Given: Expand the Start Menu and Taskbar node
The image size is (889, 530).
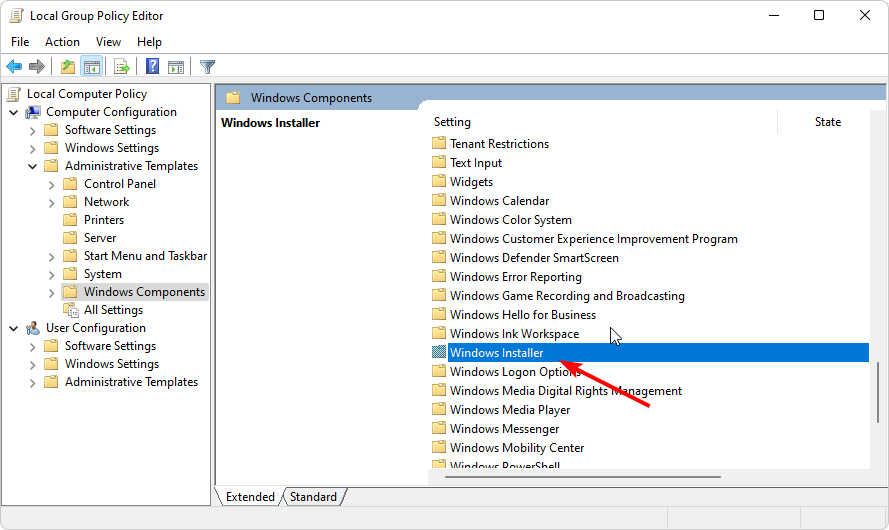Looking at the screenshot, I should point(52,257).
